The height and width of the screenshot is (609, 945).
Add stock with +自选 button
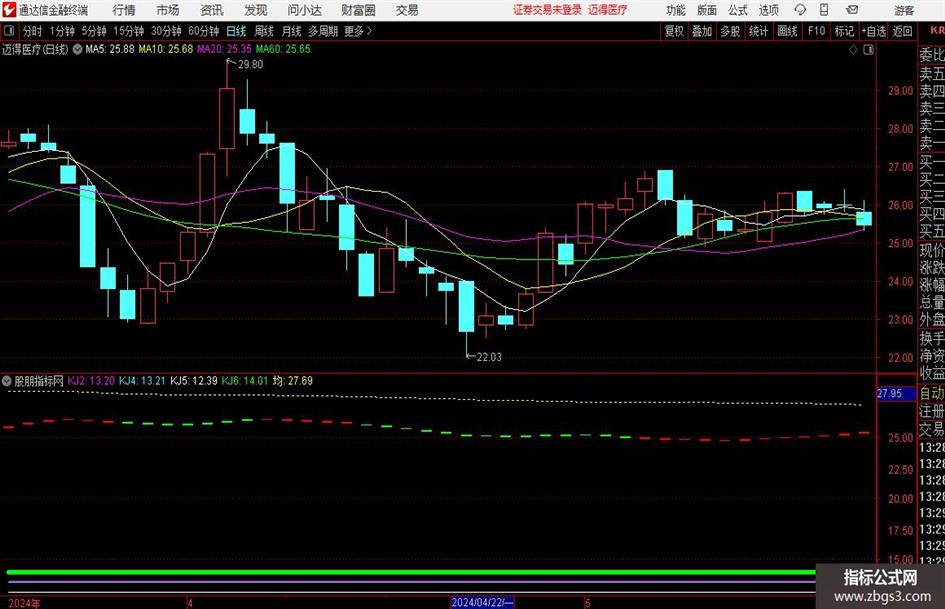coord(873,31)
